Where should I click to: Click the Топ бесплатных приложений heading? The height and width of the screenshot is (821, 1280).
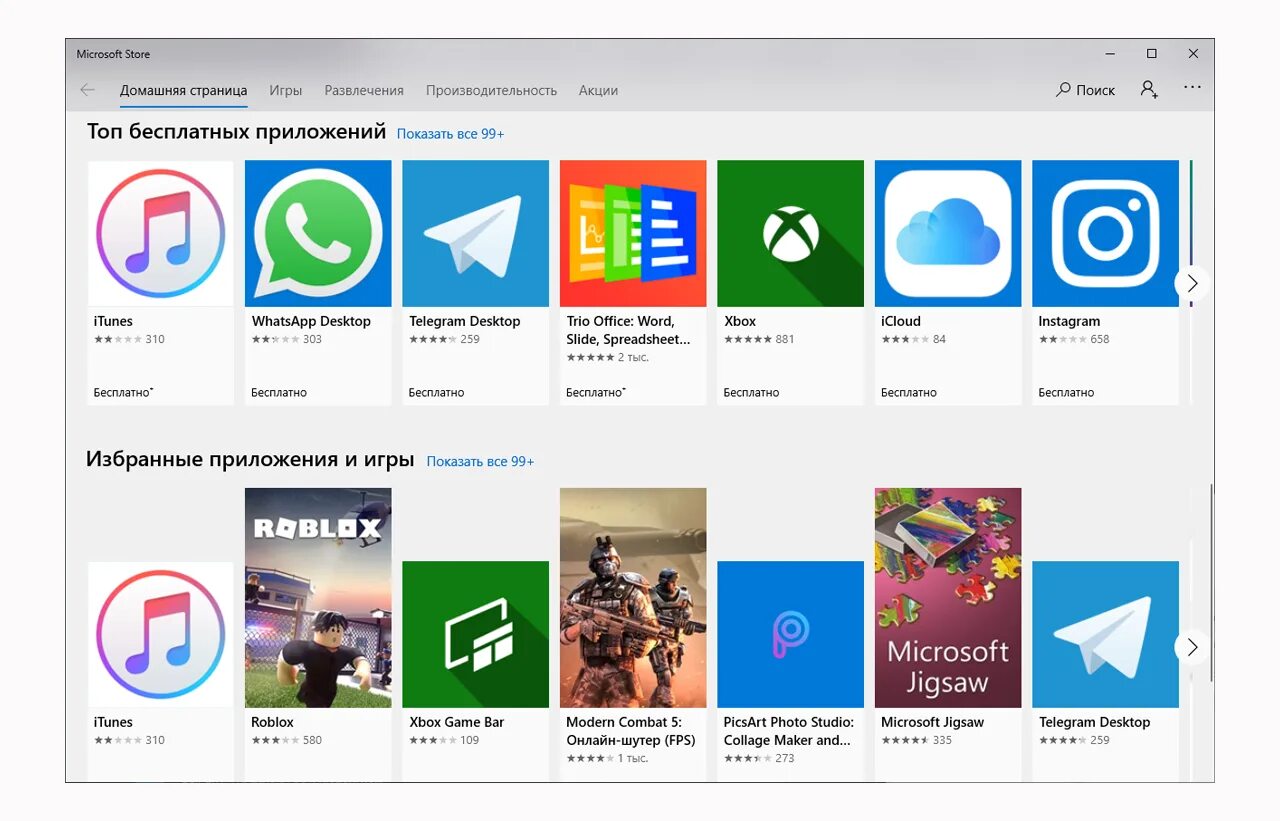coord(236,132)
